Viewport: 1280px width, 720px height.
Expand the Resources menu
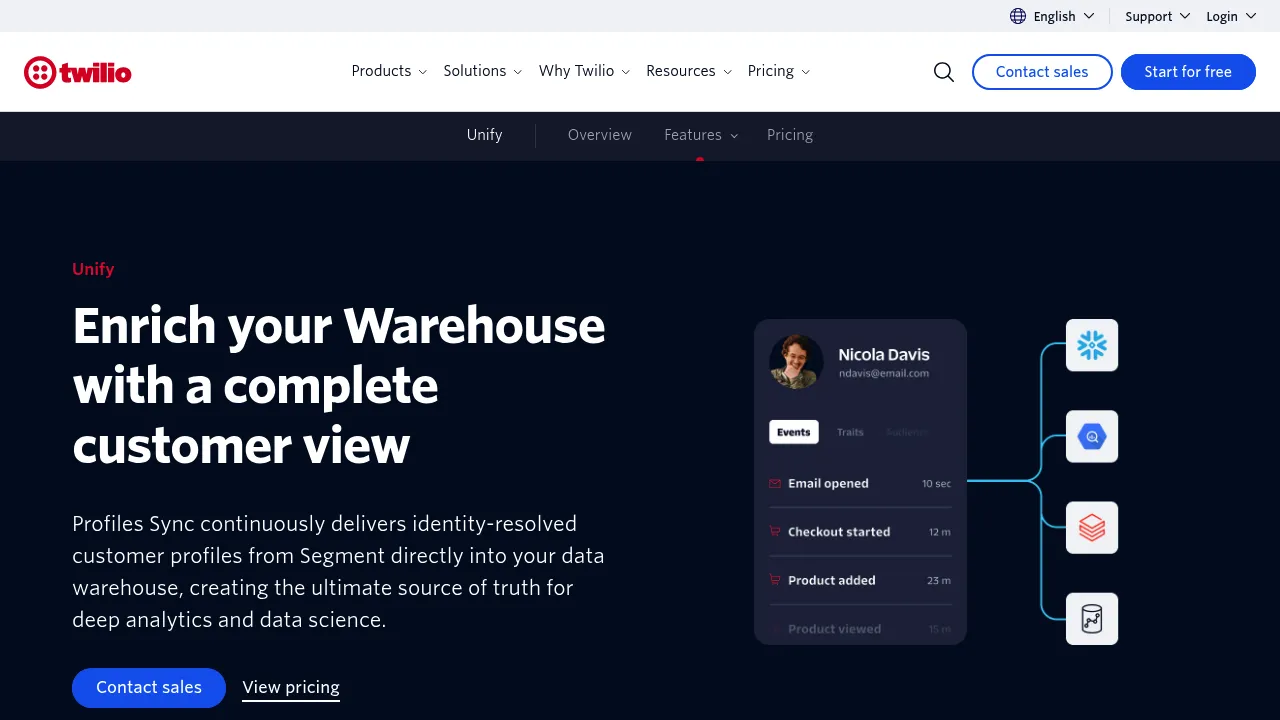689,71
